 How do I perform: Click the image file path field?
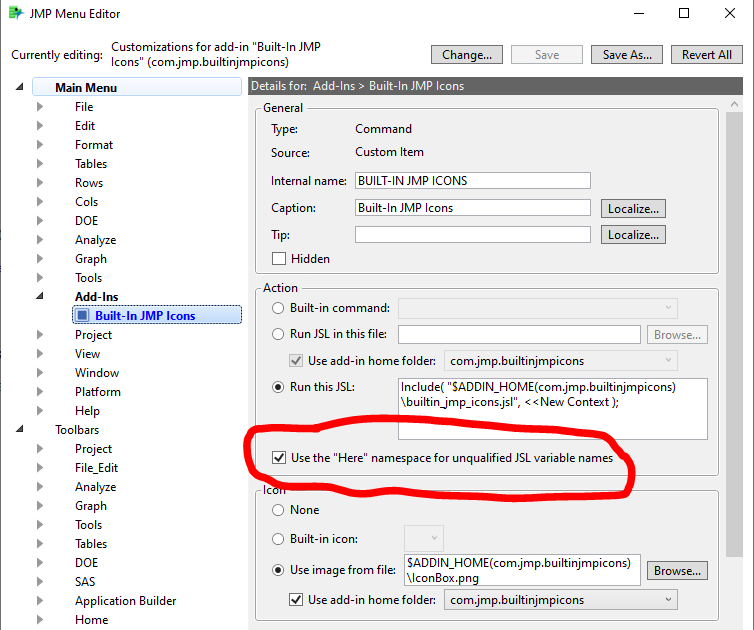(x=522, y=570)
